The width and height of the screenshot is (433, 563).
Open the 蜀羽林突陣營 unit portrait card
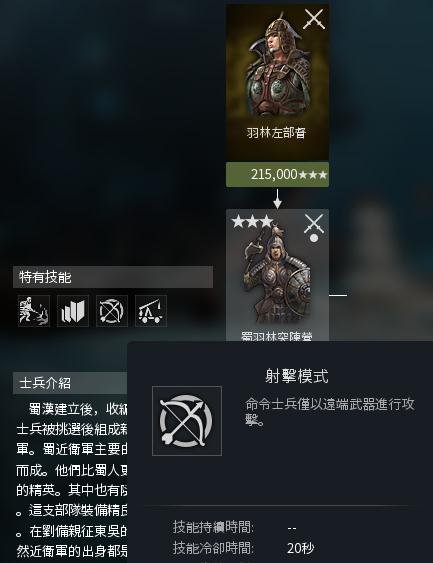point(277,275)
